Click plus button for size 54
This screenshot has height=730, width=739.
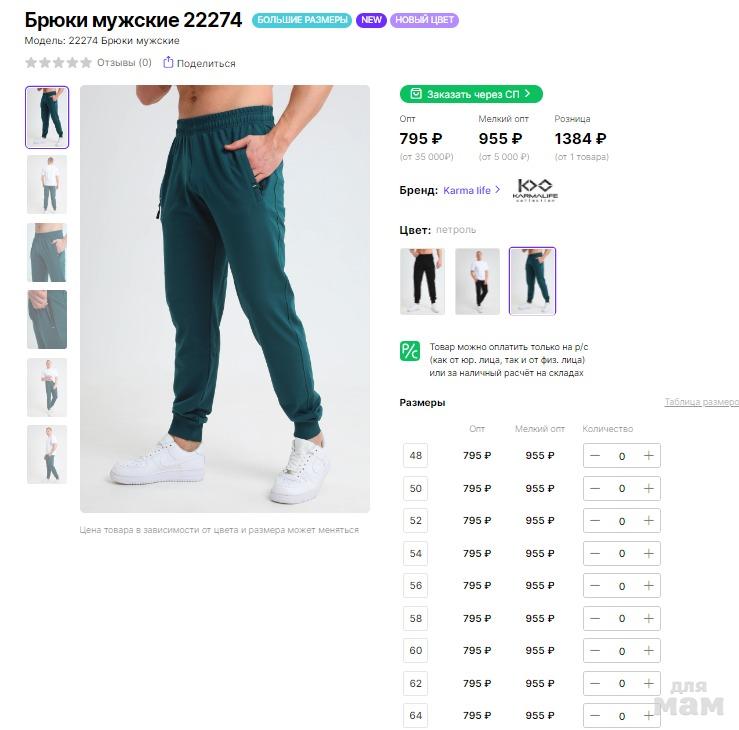point(649,554)
